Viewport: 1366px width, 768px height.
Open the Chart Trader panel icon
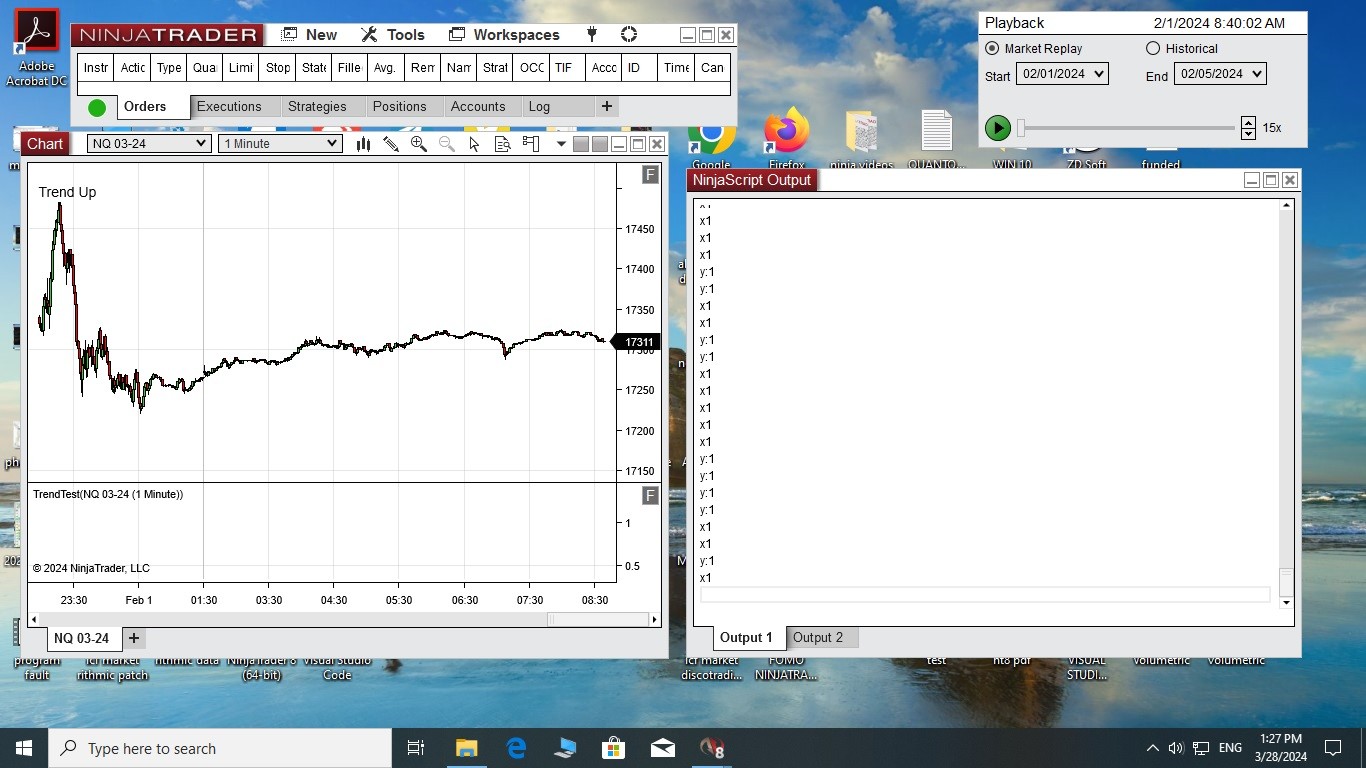[x=531, y=144]
